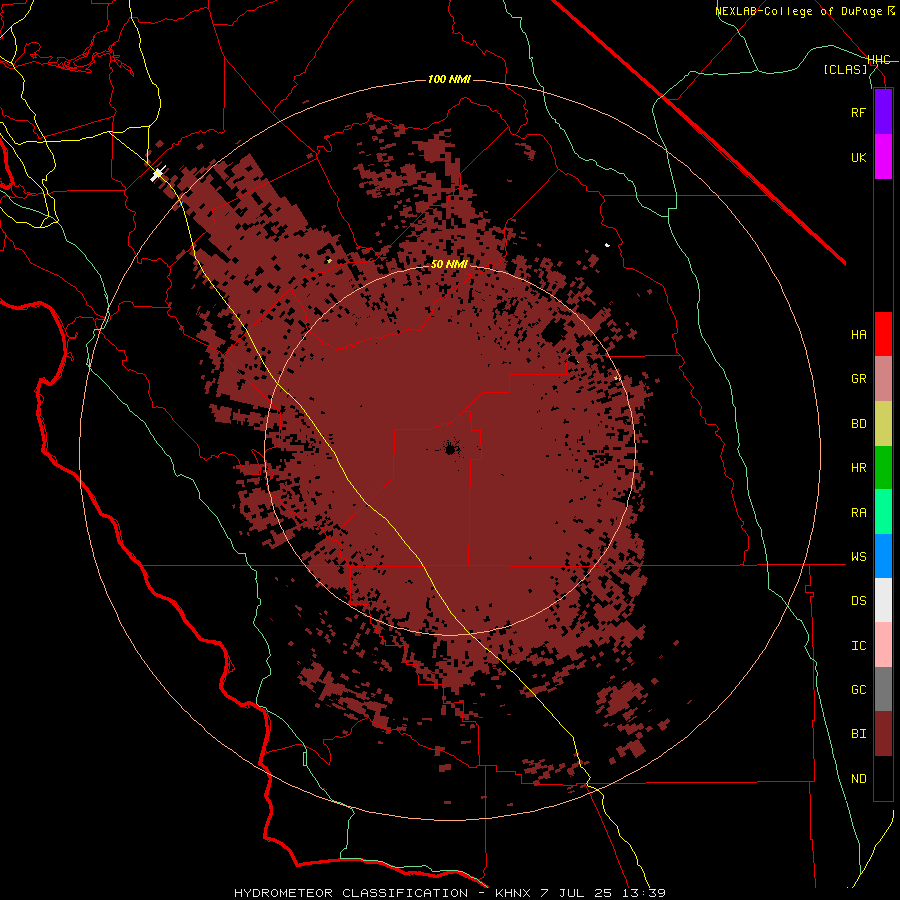Click the RF purple legend swatch
The image size is (900, 900).
883,112
